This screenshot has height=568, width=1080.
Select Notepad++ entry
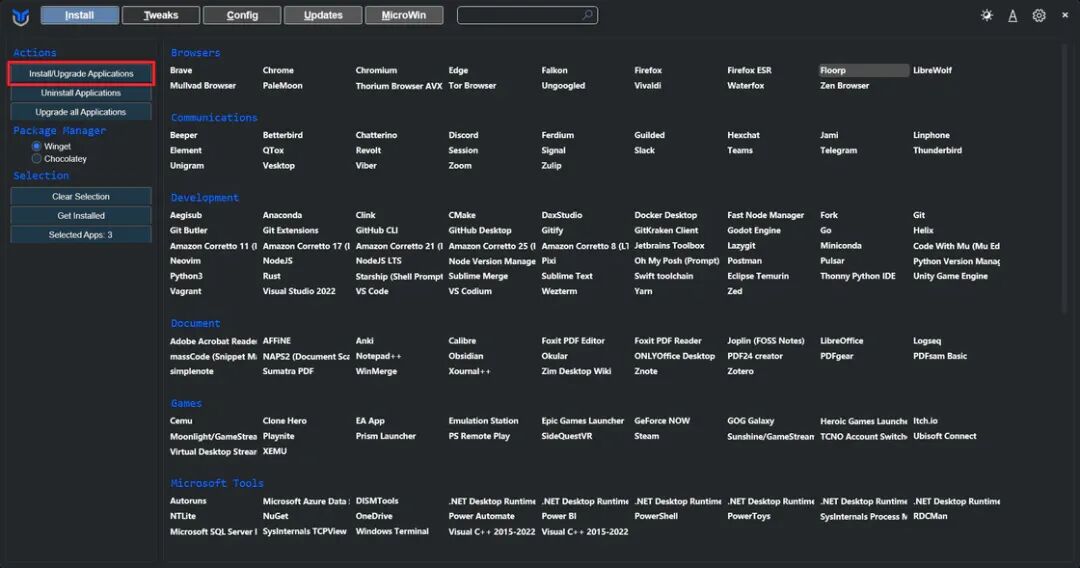click(378, 356)
